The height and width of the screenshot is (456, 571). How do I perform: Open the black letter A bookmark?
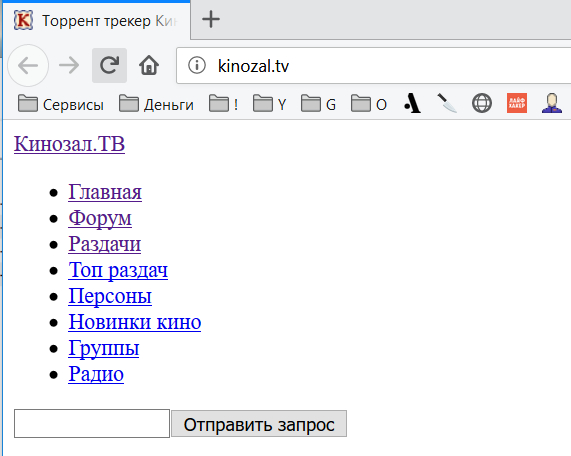point(413,104)
